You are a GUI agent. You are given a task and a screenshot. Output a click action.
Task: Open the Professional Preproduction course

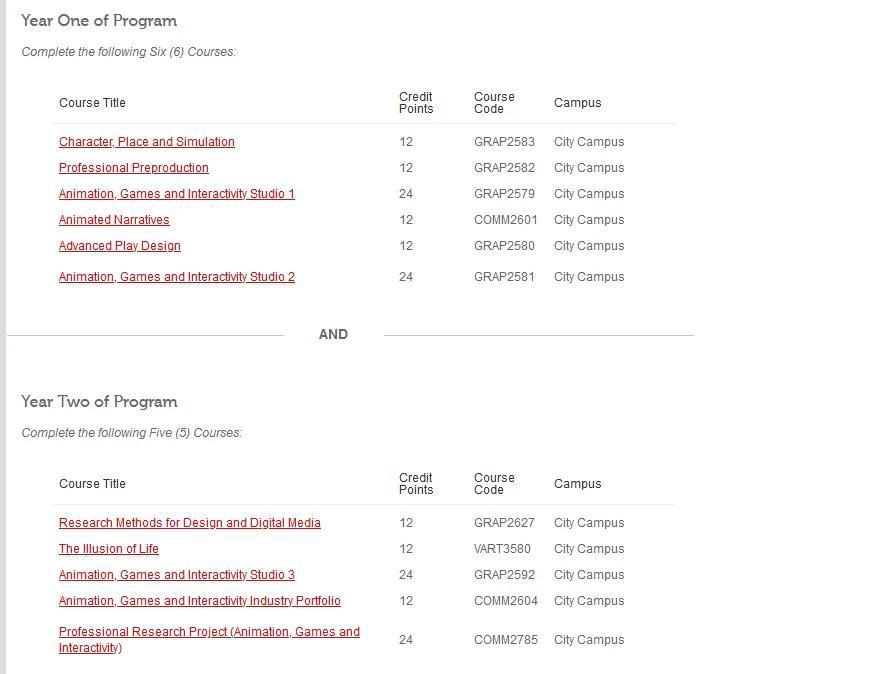pyautogui.click(x=134, y=168)
